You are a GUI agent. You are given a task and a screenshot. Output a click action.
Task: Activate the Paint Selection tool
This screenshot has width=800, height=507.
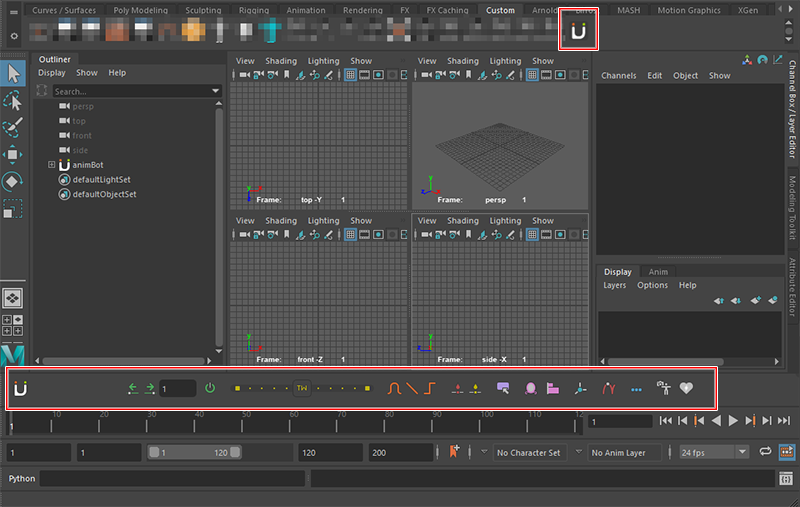(13, 128)
